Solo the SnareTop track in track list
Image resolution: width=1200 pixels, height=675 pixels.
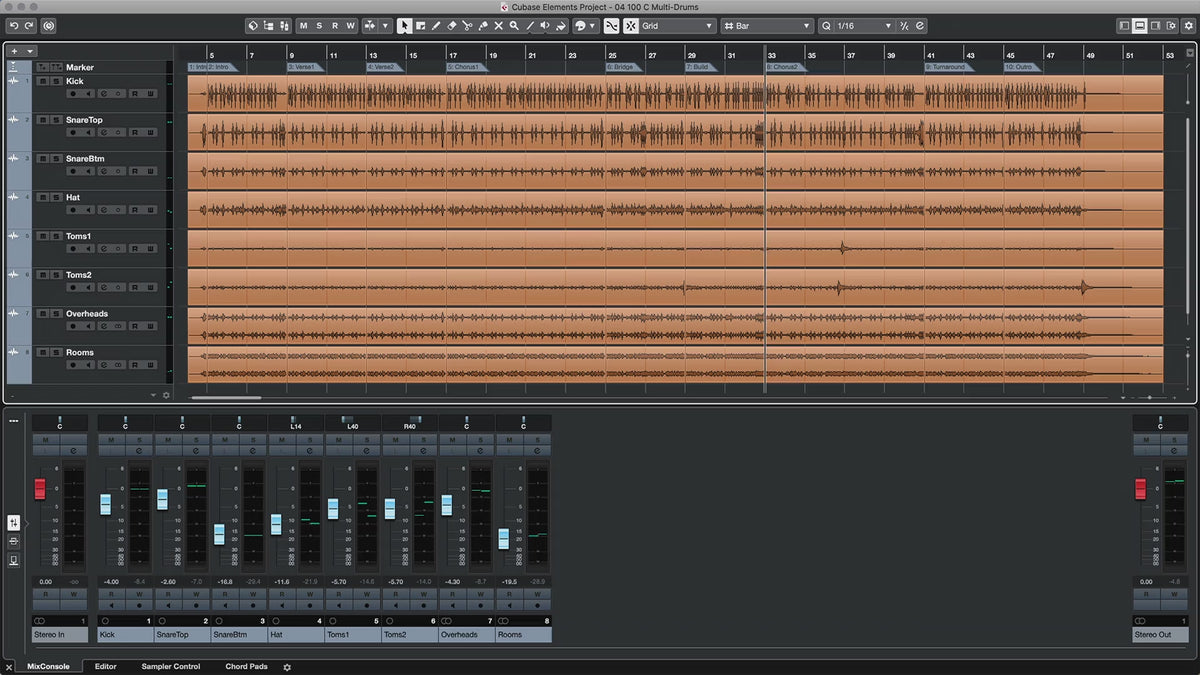(54, 120)
